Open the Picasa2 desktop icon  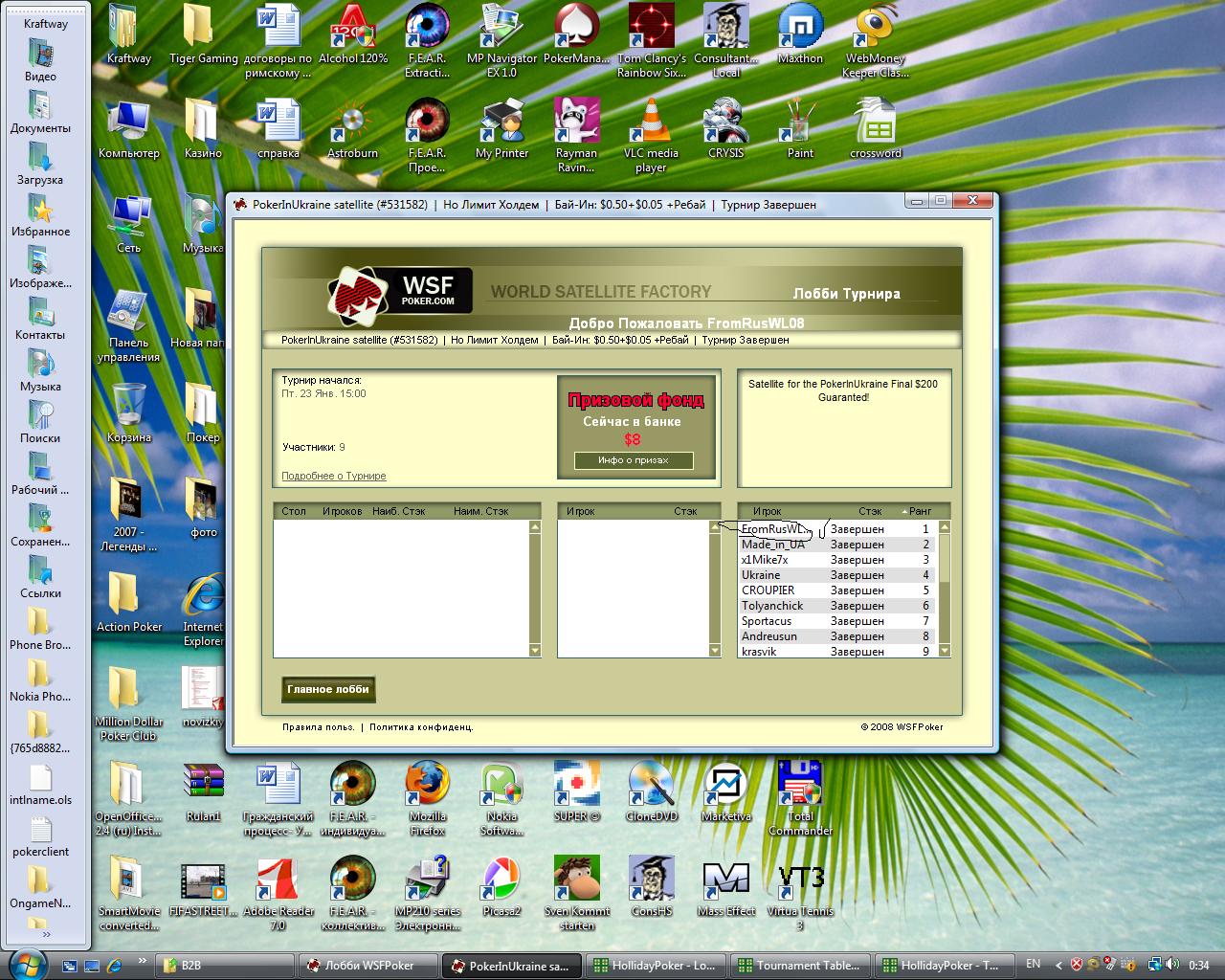[x=501, y=880]
